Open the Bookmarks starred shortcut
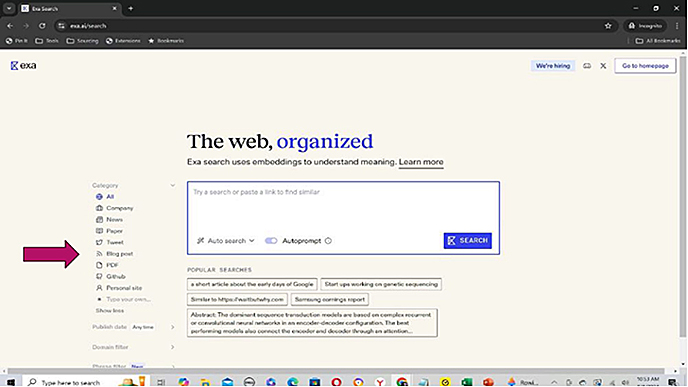688x387 pixels. [x=166, y=41]
